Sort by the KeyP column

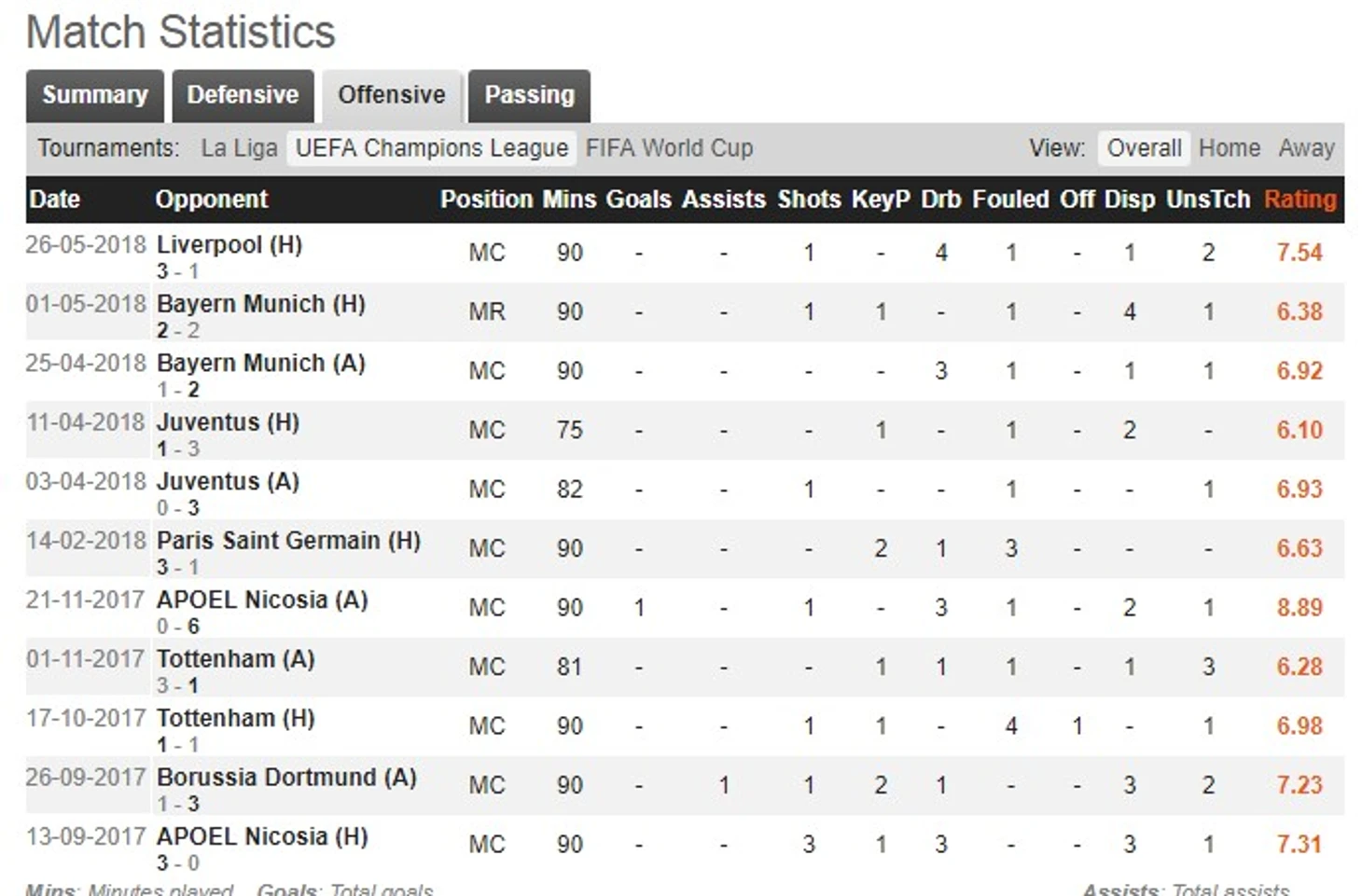[881, 200]
